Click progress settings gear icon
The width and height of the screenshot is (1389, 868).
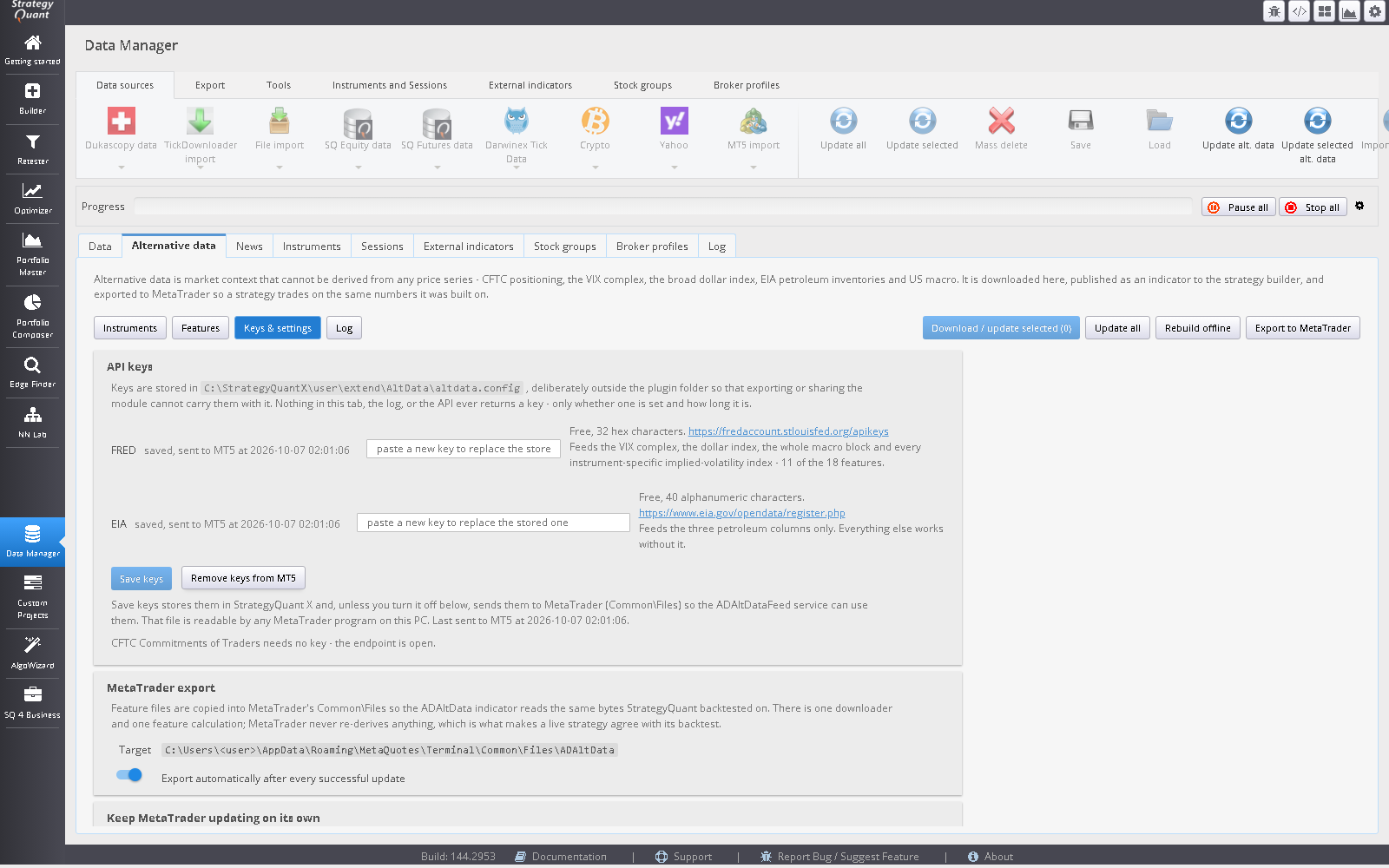tap(1359, 206)
